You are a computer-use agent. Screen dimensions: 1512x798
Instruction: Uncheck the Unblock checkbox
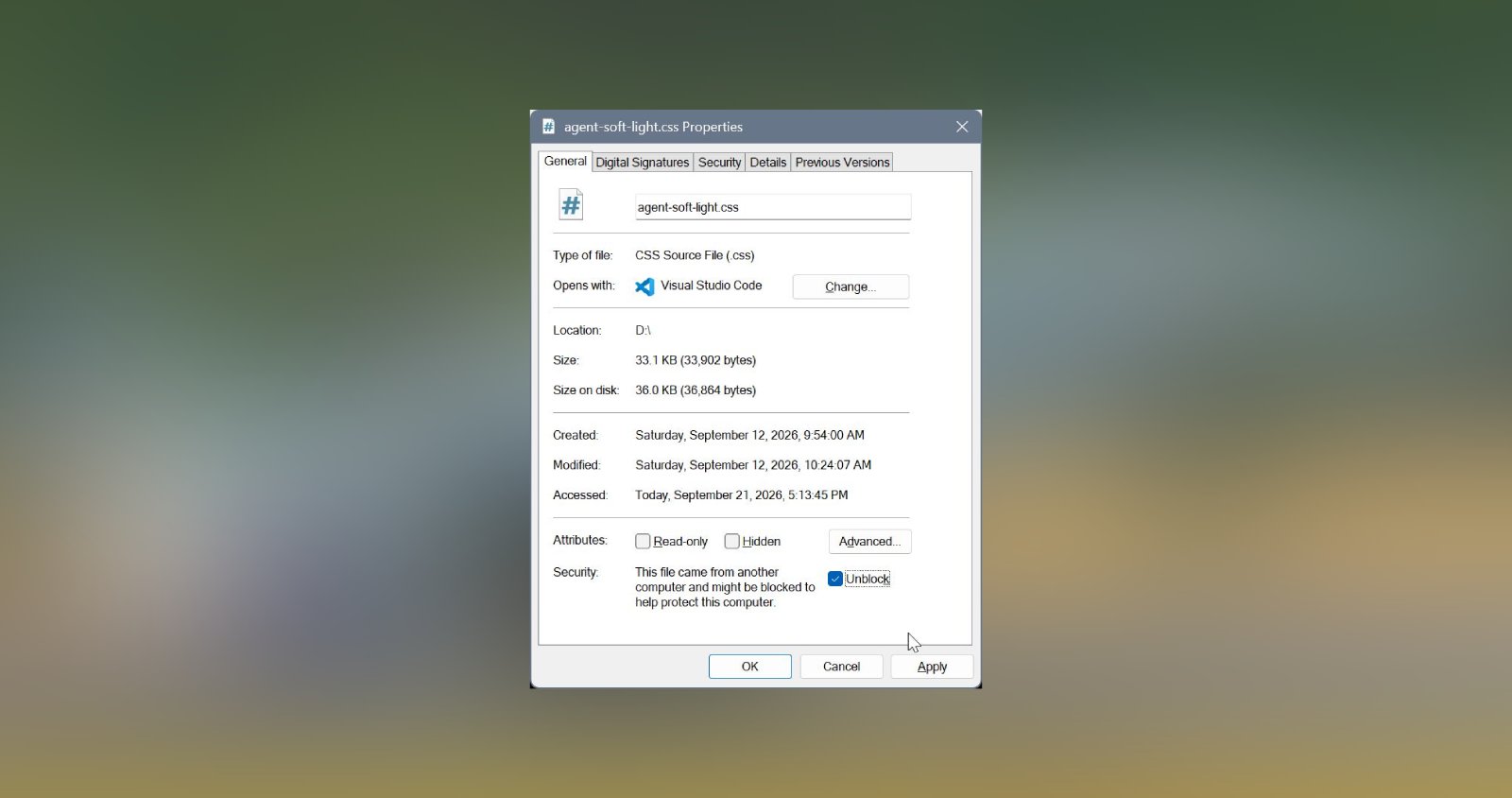835,579
